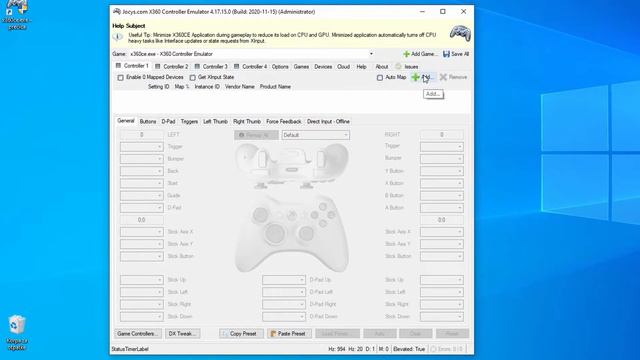Image resolution: width=640 pixels, height=360 pixels.
Task: Click the Load Preset button
Action: click(338, 334)
